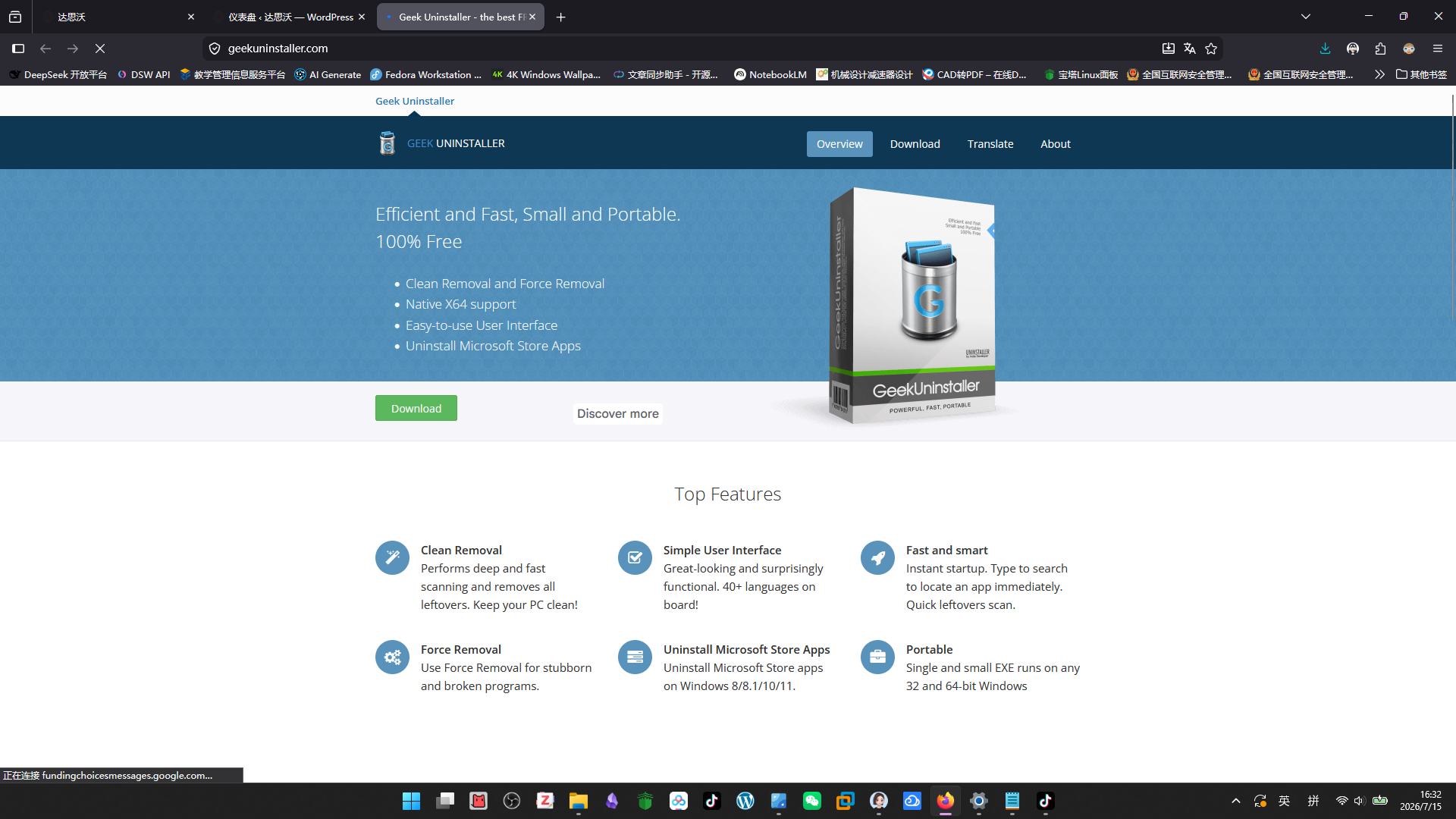
Task: Click the Fast and smart rocket icon
Action: pos(877,558)
